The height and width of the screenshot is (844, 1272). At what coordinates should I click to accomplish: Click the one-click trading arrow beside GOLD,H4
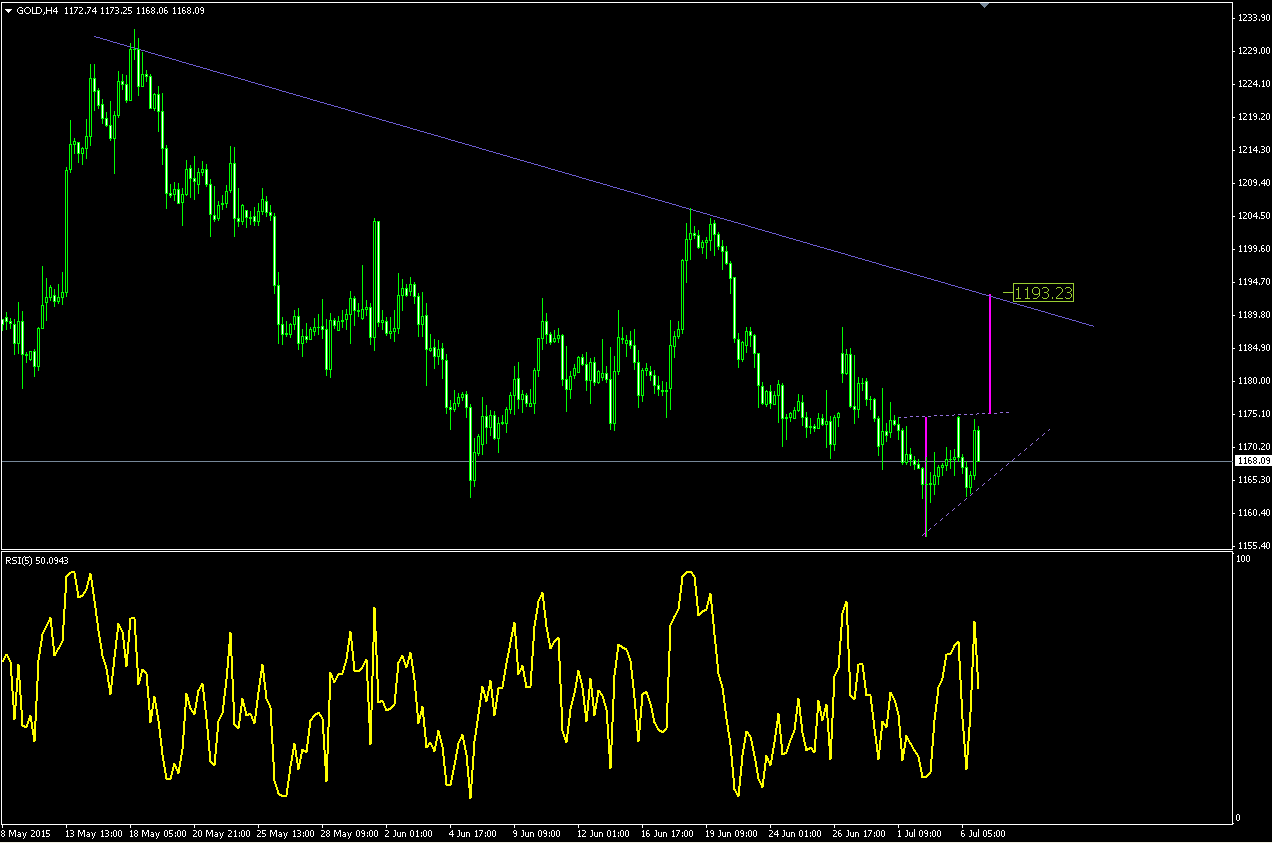(x=8, y=9)
